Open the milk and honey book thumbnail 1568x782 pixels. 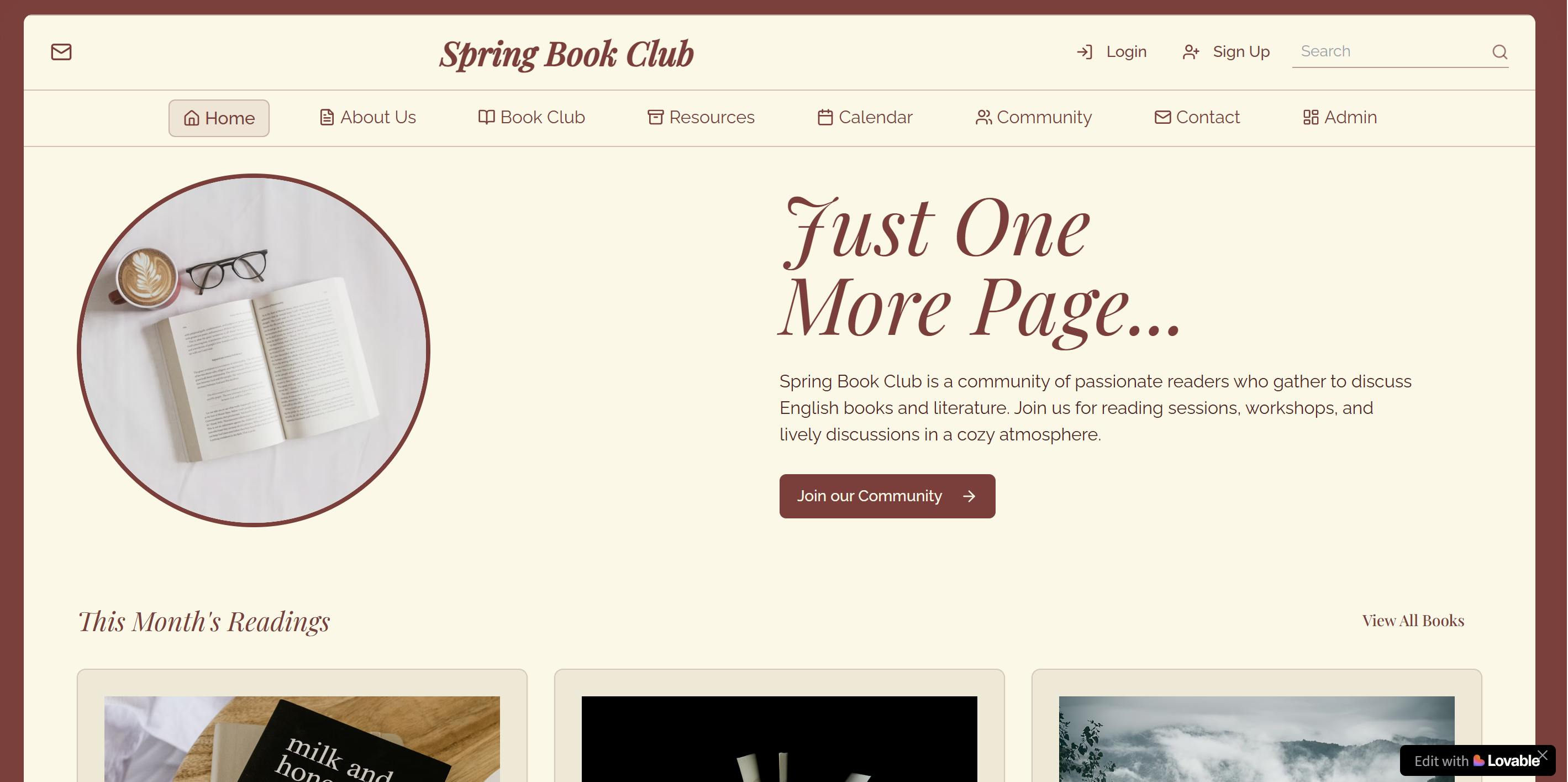pyautogui.click(x=302, y=739)
